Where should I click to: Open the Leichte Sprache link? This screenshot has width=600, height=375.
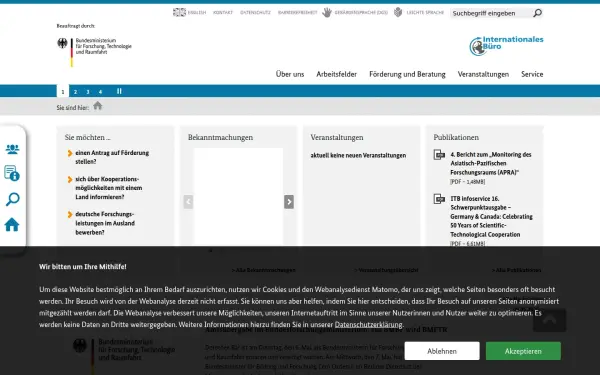coord(425,13)
